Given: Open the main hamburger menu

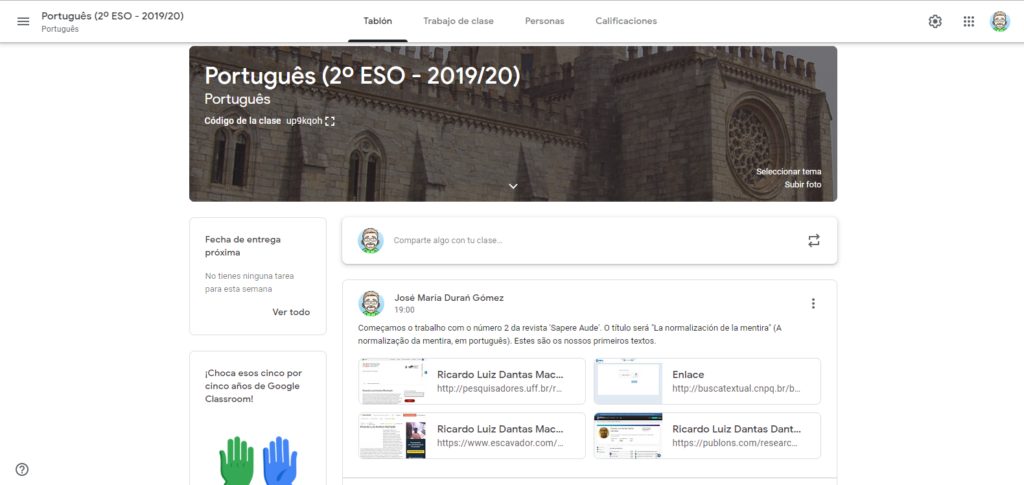Looking at the screenshot, I should tap(23, 21).
